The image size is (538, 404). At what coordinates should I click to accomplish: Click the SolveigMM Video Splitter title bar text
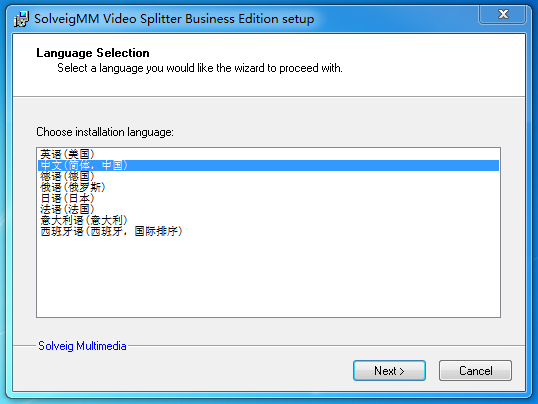(x=174, y=19)
